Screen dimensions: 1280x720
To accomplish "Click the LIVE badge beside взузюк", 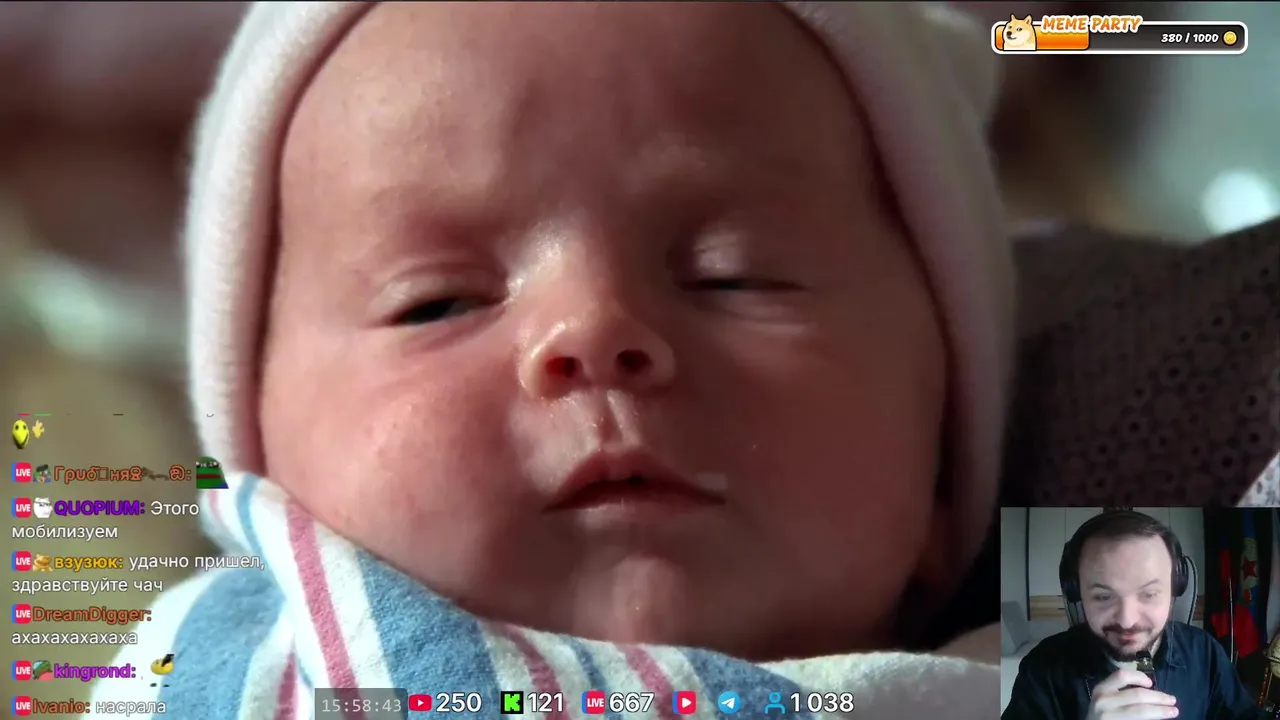I will coord(22,562).
